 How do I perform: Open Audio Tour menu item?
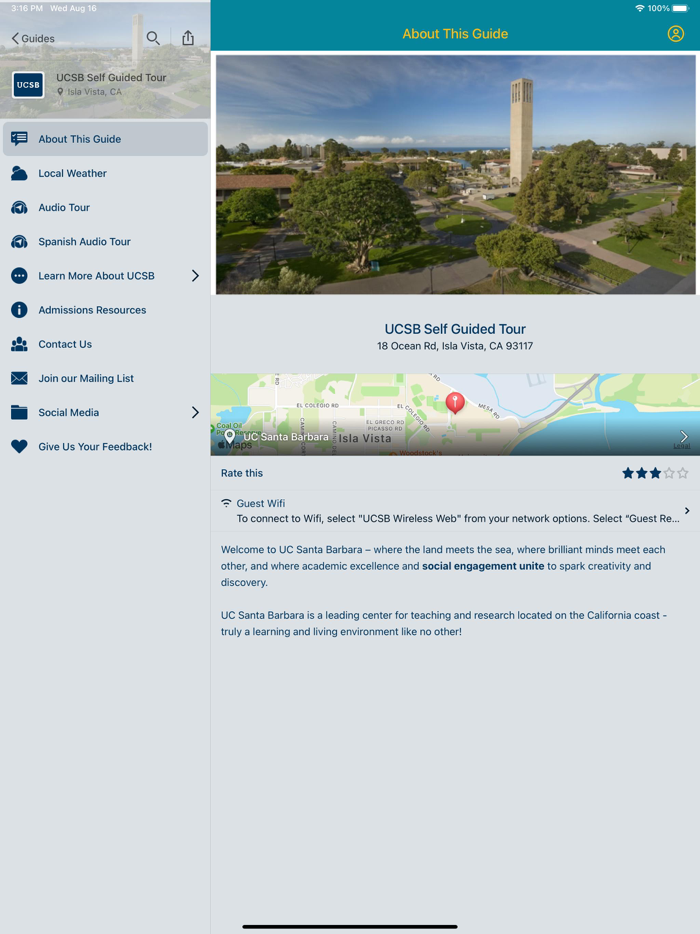pos(105,207)
